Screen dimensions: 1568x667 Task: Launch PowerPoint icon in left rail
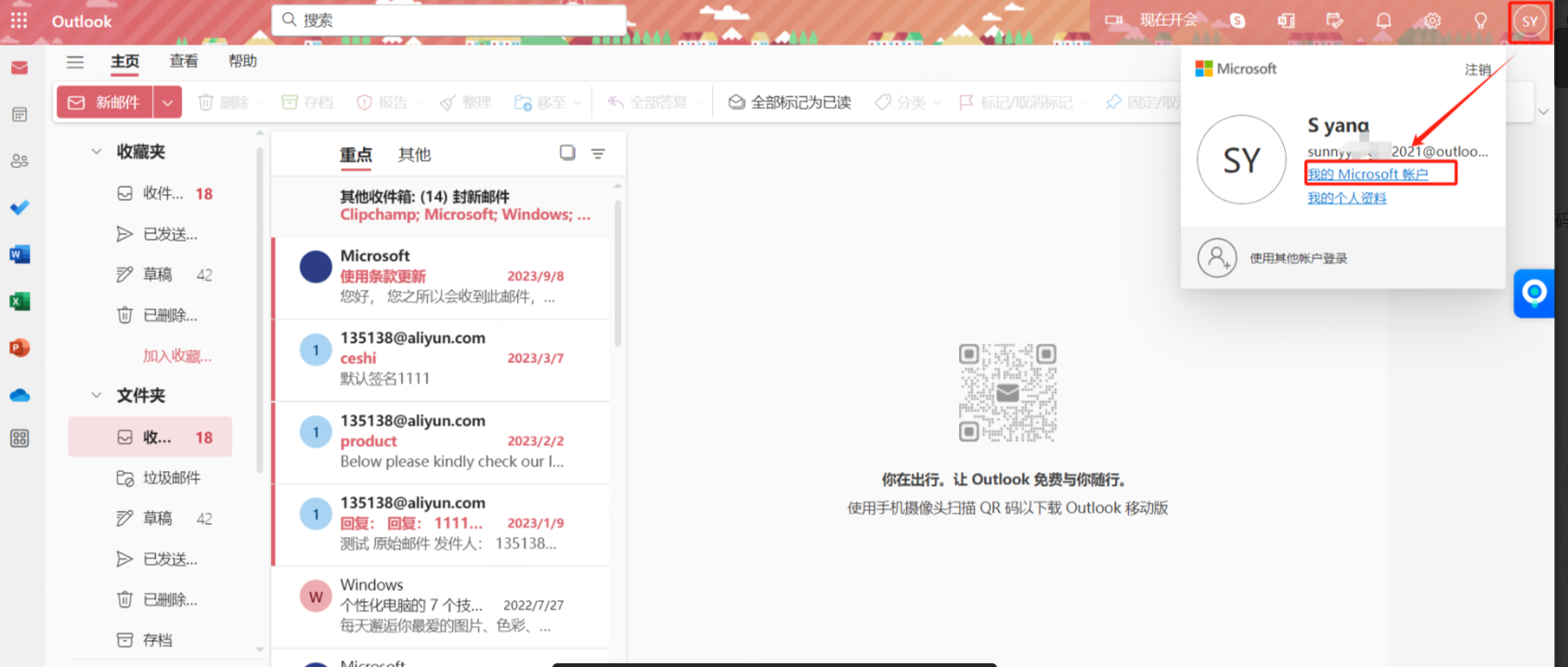tap(19, 347)
